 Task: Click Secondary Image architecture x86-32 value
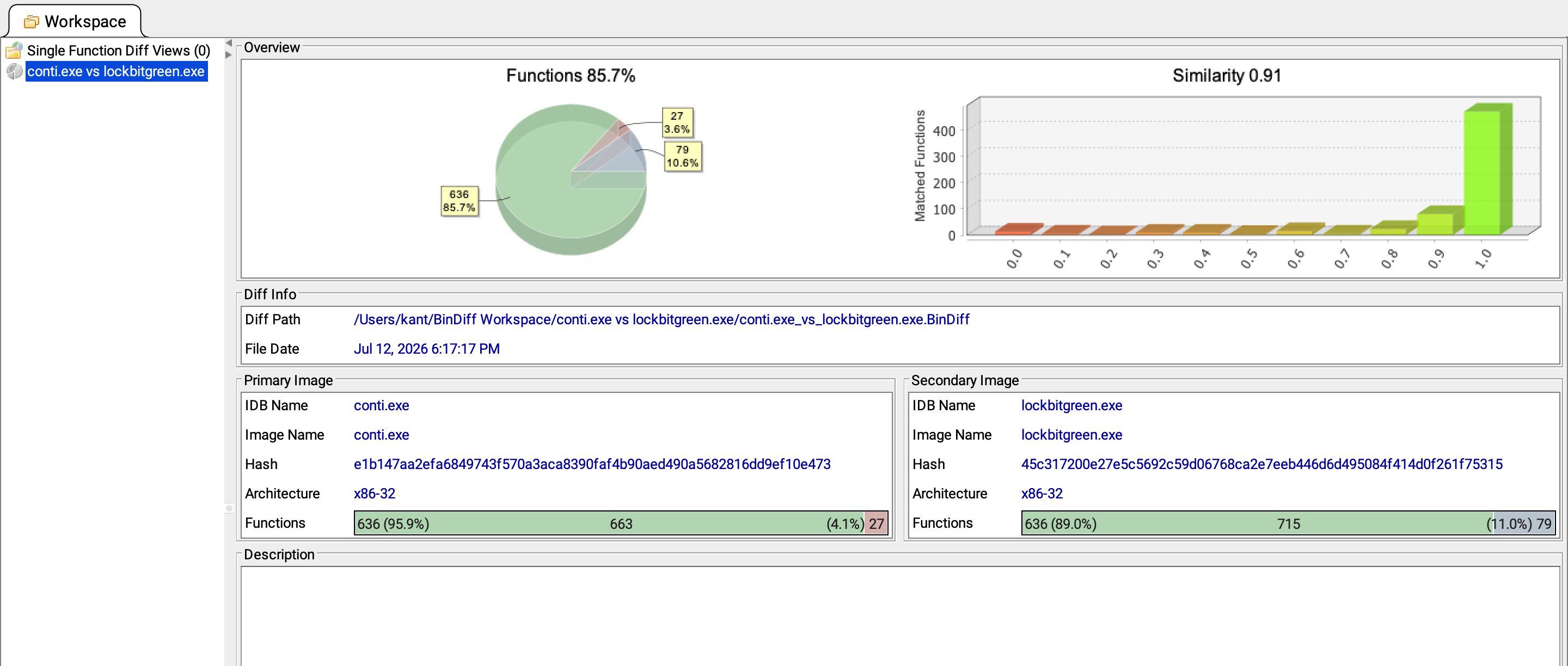pyautogui.click(x=1042, y=494)
